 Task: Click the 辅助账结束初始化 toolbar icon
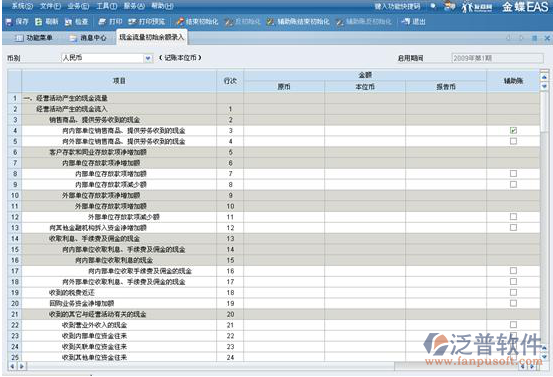click(298, 22)
